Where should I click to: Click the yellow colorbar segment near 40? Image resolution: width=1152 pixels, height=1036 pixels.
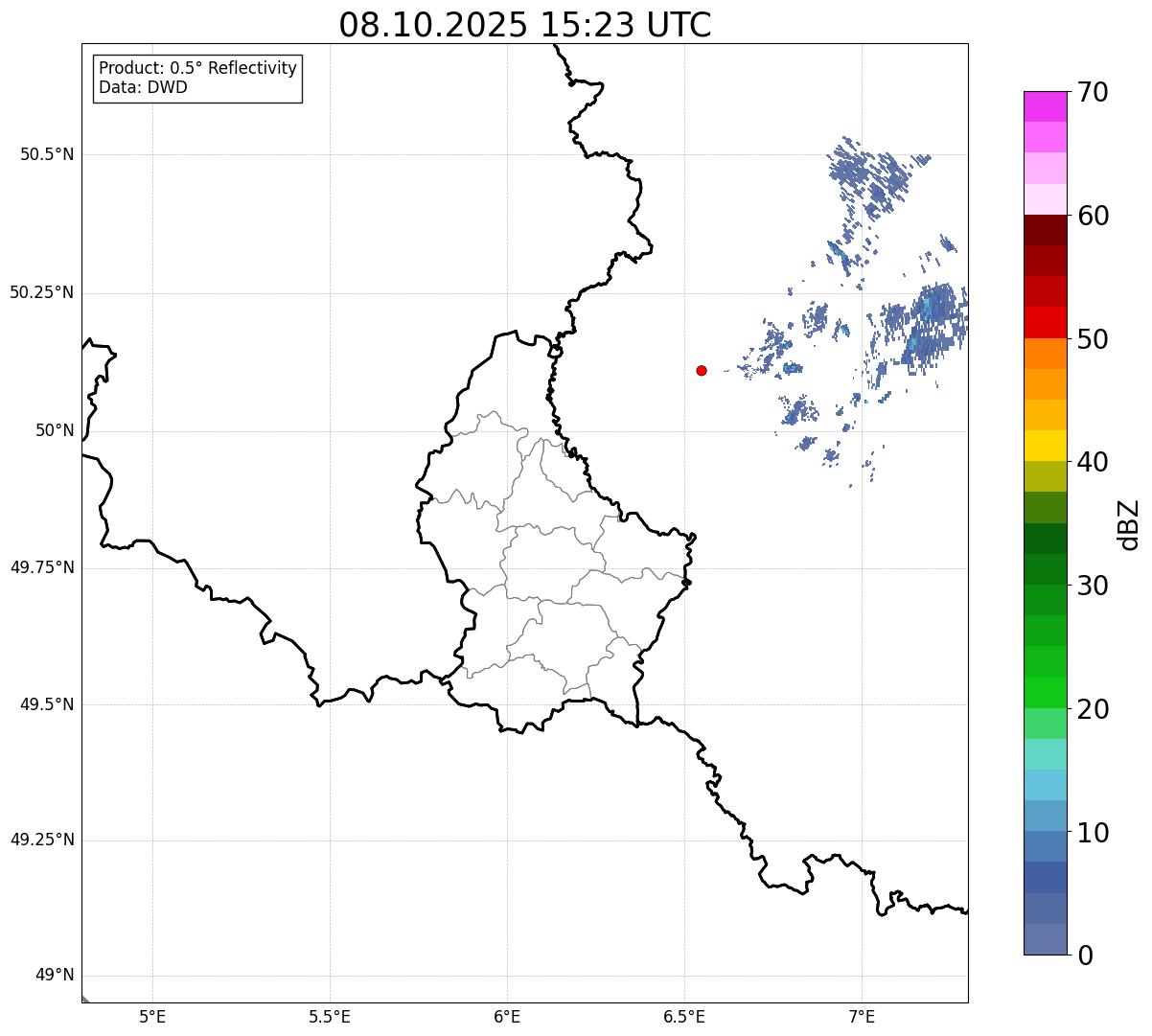coord(1046,446)
